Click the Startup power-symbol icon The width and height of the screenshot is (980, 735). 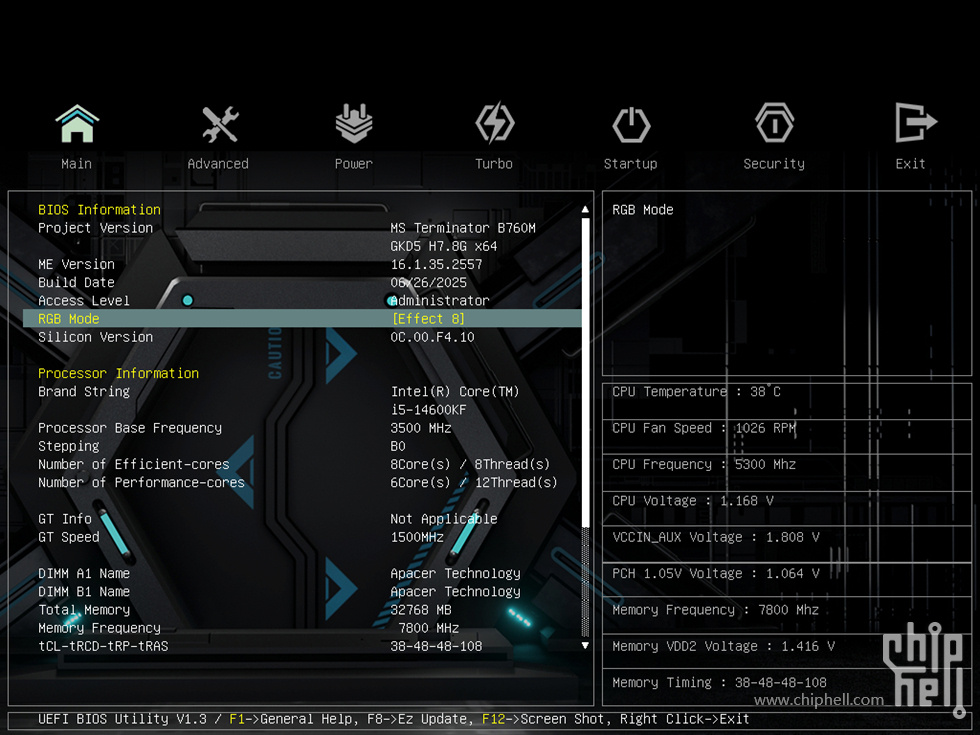(x=631, y=125)
